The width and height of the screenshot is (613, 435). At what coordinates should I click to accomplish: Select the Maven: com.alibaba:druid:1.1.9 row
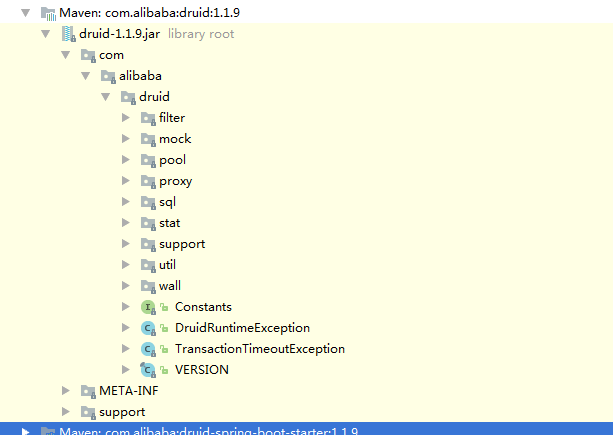pos(306,13)
